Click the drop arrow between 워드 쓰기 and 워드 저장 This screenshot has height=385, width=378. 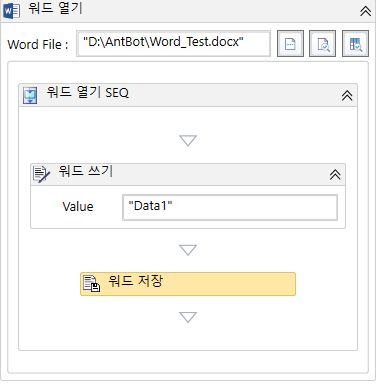pyautogui.click(x=188, y=250)
